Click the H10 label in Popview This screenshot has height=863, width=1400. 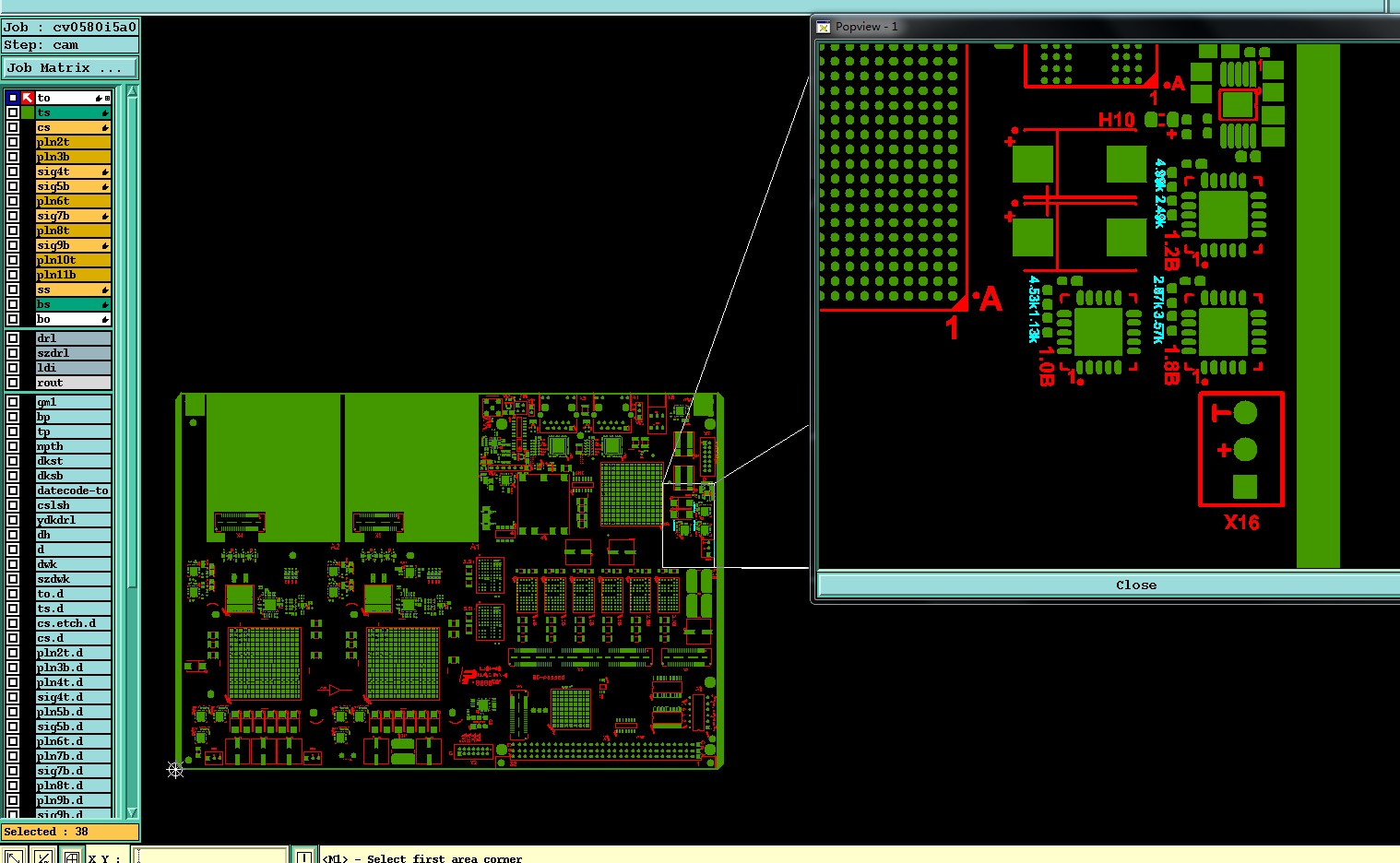(x=1116, y=120)
